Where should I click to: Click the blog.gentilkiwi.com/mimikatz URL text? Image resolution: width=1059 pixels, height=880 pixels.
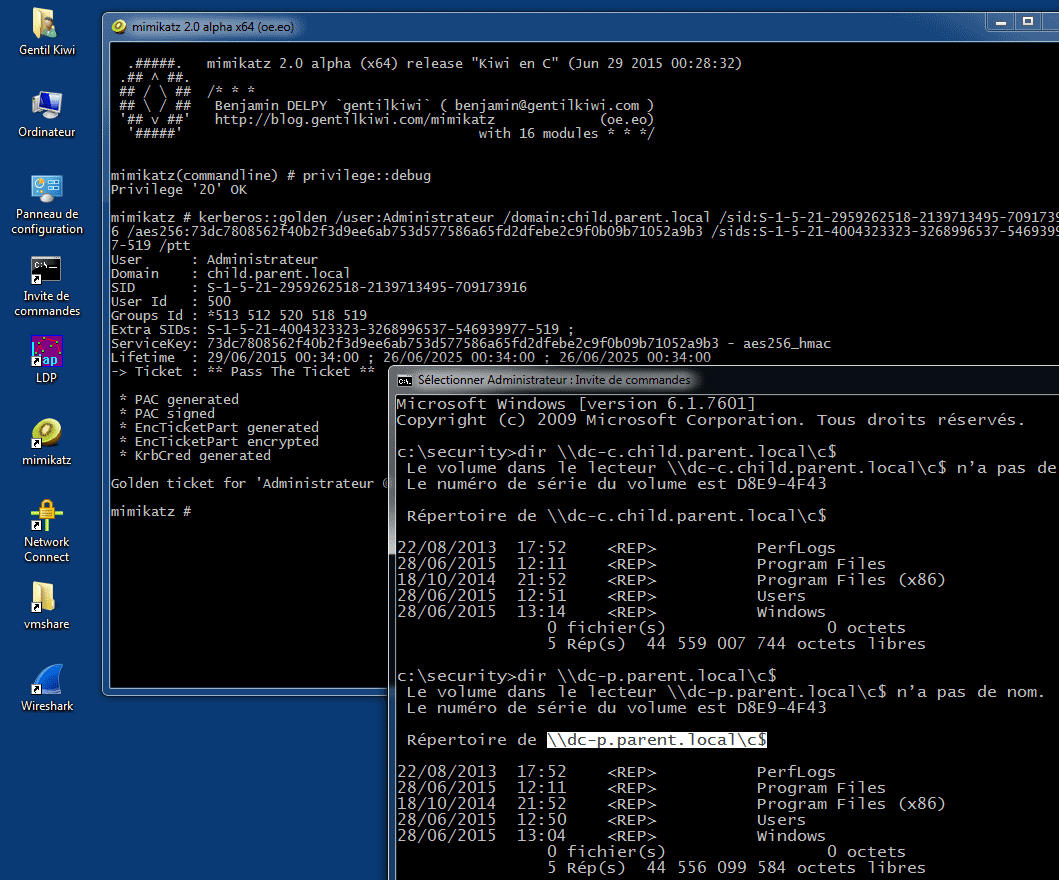tap(354, 120)
